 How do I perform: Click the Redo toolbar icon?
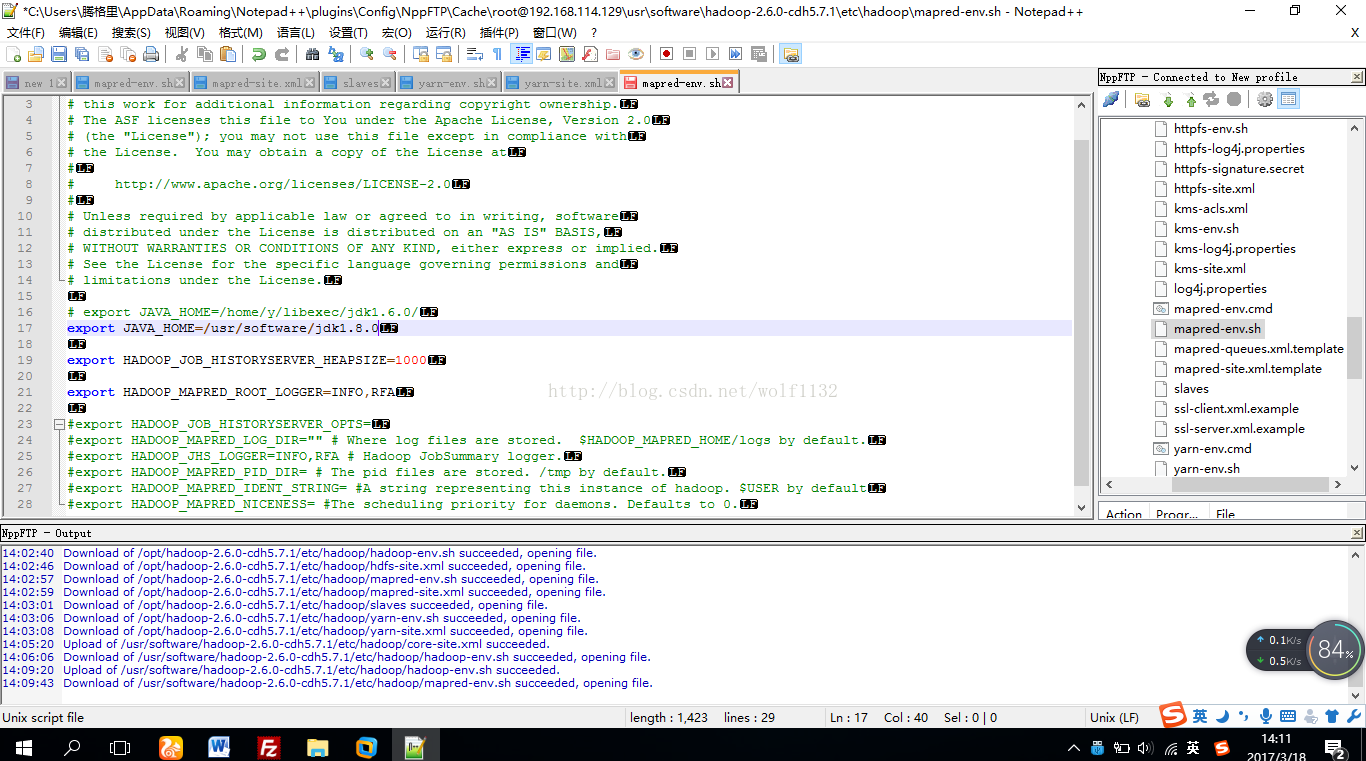[x=282, y=54]
